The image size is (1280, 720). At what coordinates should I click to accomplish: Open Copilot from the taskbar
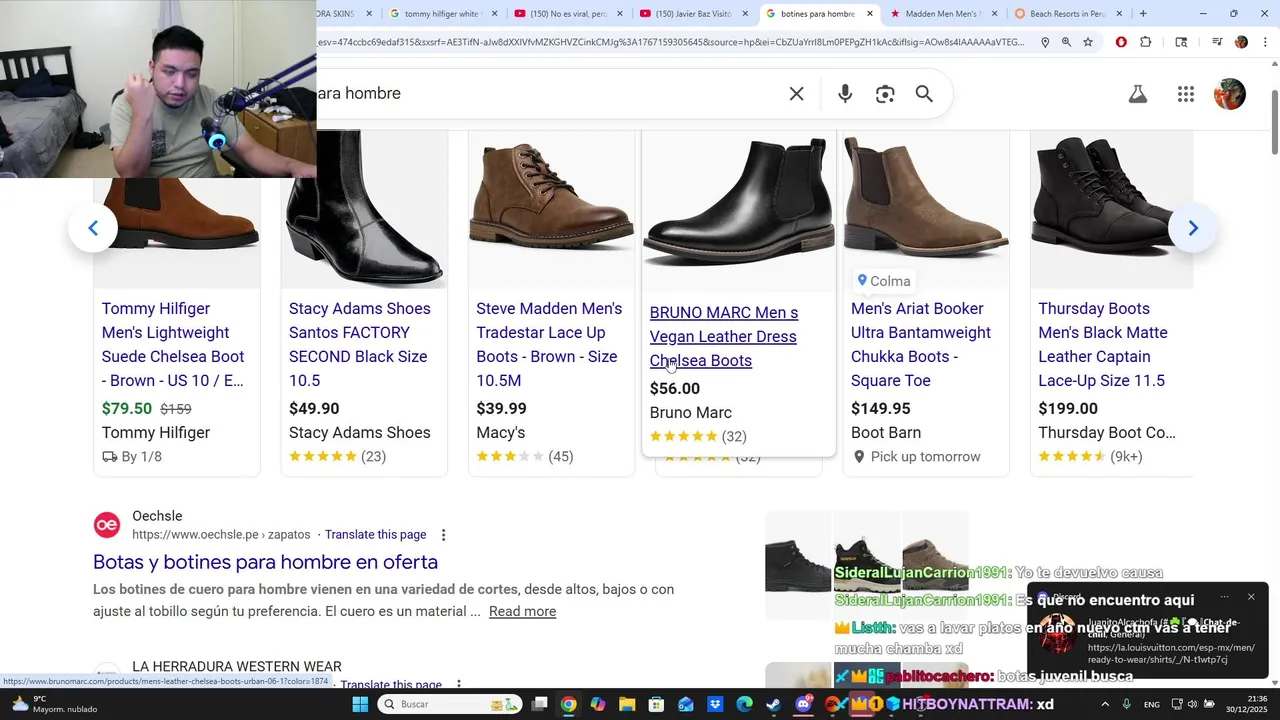[x=597, y=704]
